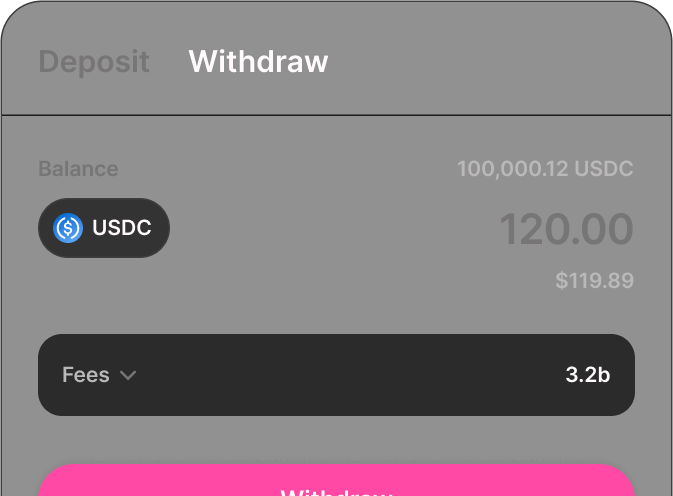Click the 3.2b fee amount
Screen dimensions: 673x496
(588, 375)
